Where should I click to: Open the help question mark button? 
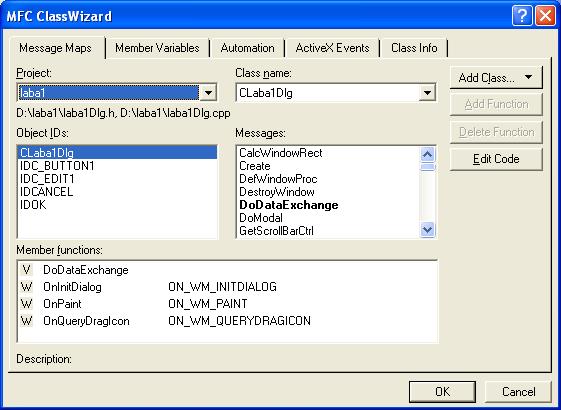(x=522, y=16)
